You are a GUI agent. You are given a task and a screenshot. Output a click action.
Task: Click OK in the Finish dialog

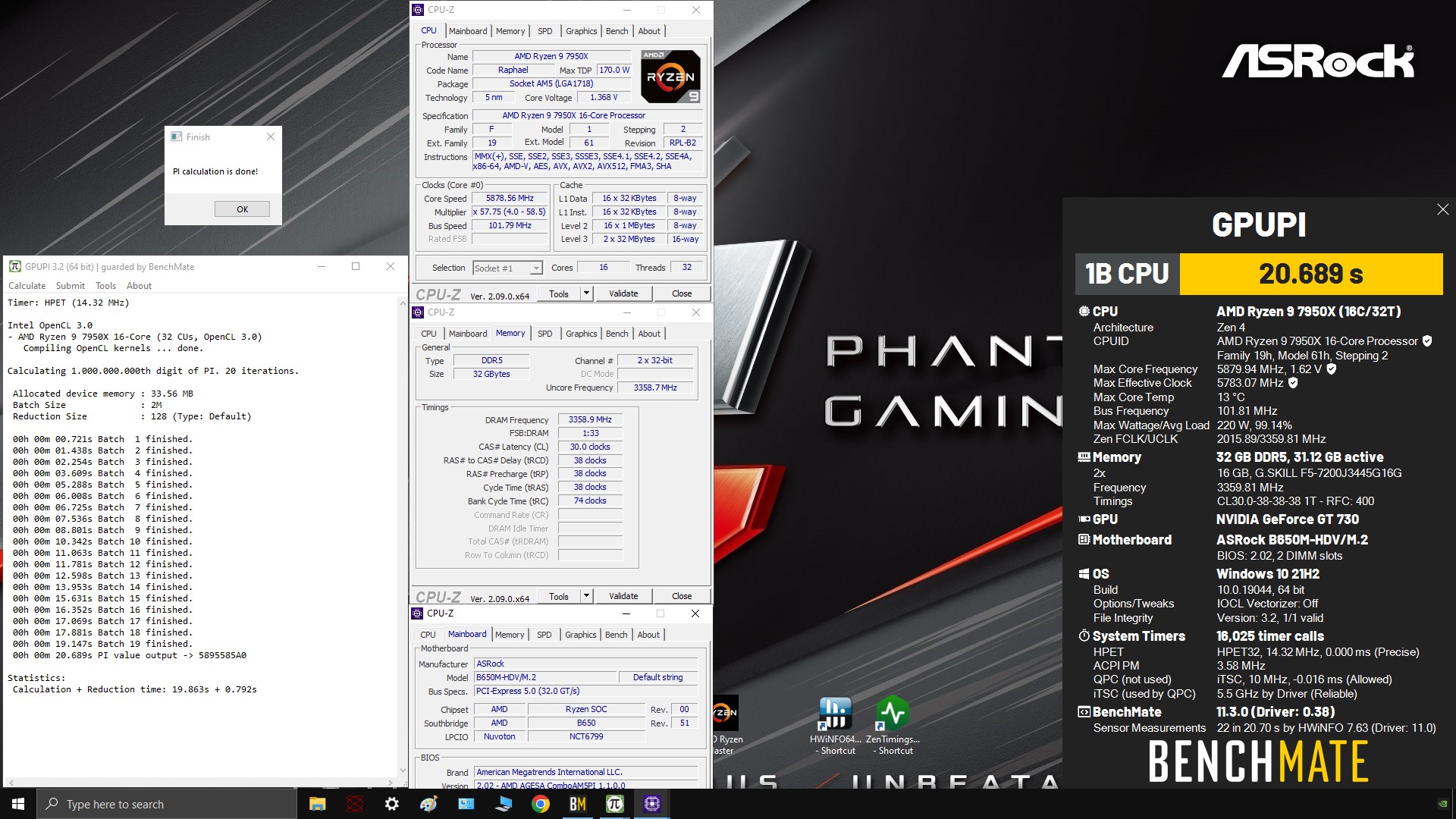pyautogui.click(x=242, y=209)
